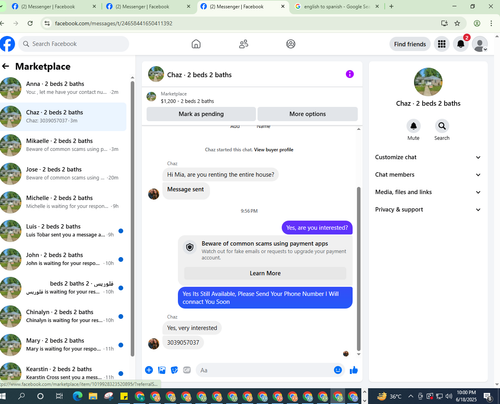Click the large Chaz listing thumbnail
This screenshot has height=404, width=500.
[428, 82]
